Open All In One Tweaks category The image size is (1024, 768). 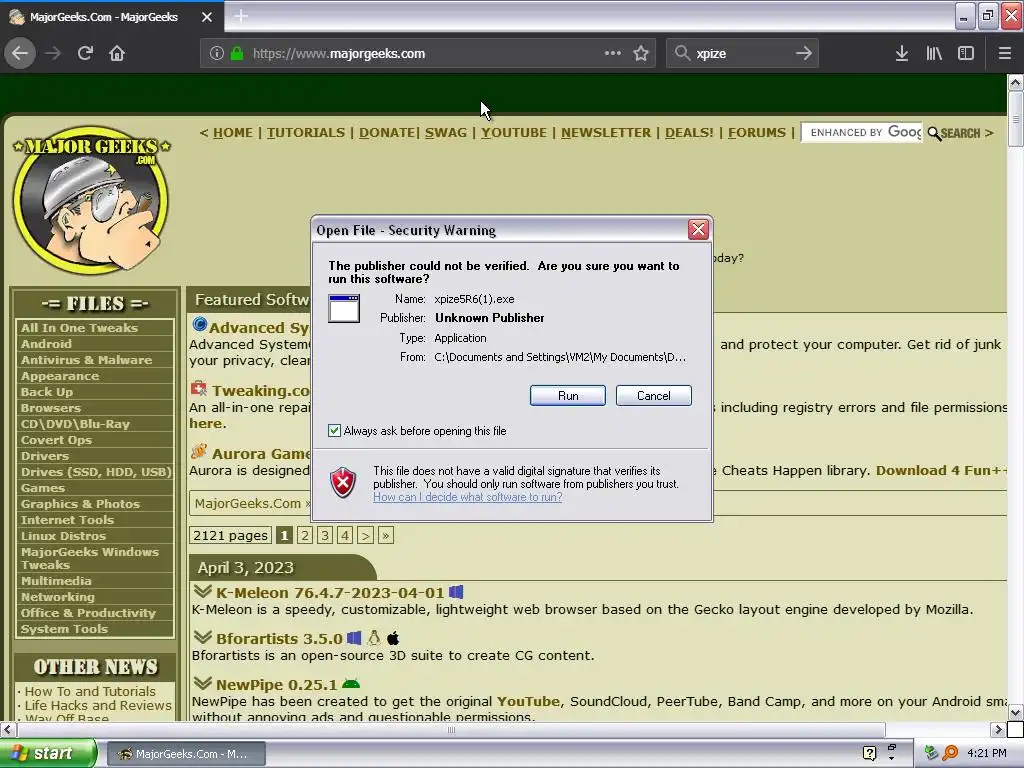[x=79, y=328]
